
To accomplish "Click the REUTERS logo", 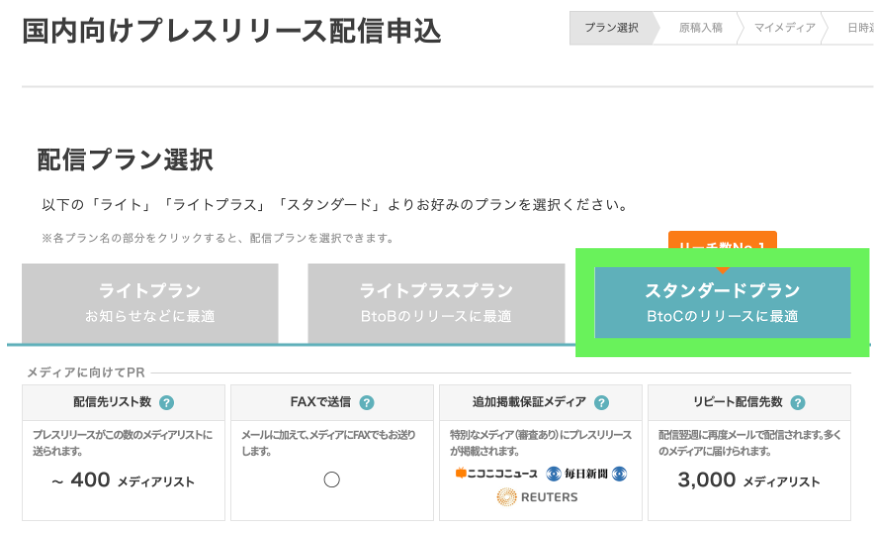I will coord(537,497).
